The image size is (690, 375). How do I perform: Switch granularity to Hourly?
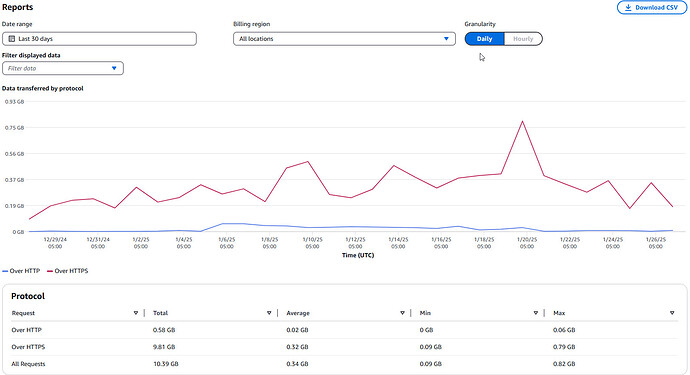523,39
